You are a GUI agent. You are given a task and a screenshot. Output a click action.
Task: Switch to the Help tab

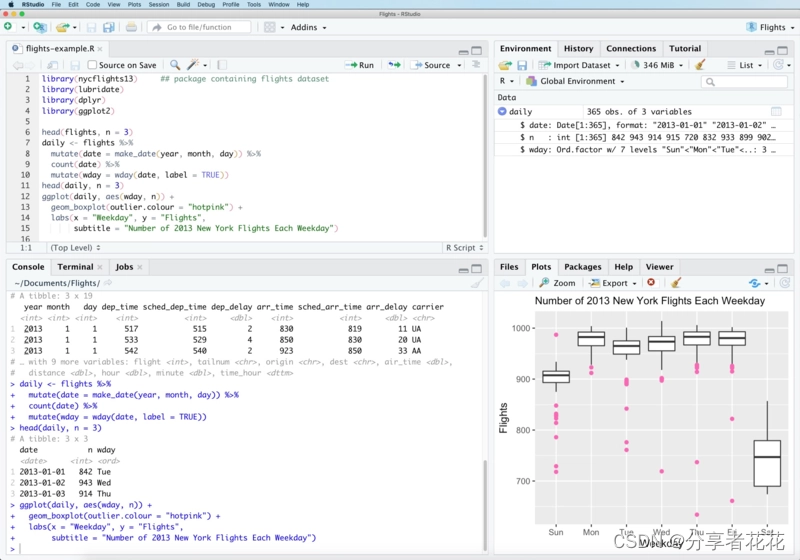(x=623, y=267)
